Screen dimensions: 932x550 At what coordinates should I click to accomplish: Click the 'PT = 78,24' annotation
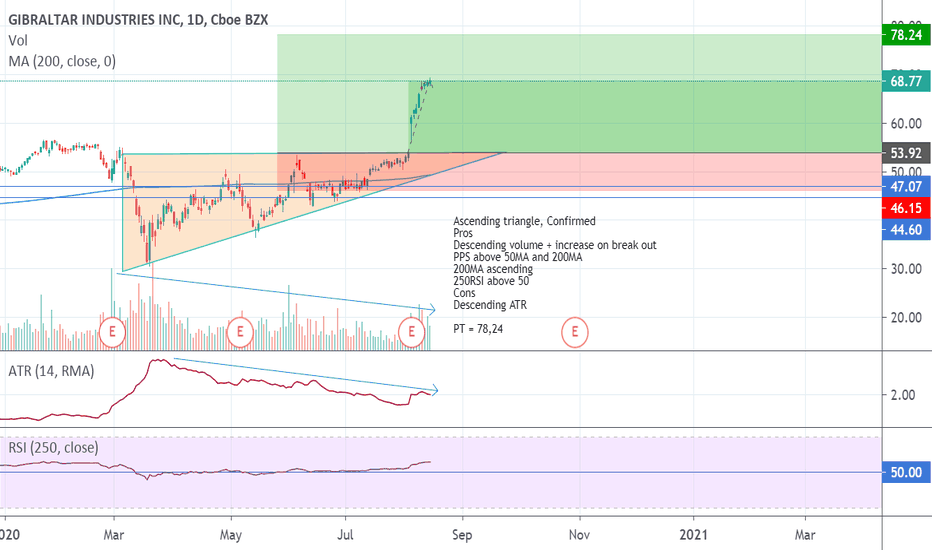tap(478, 329)
